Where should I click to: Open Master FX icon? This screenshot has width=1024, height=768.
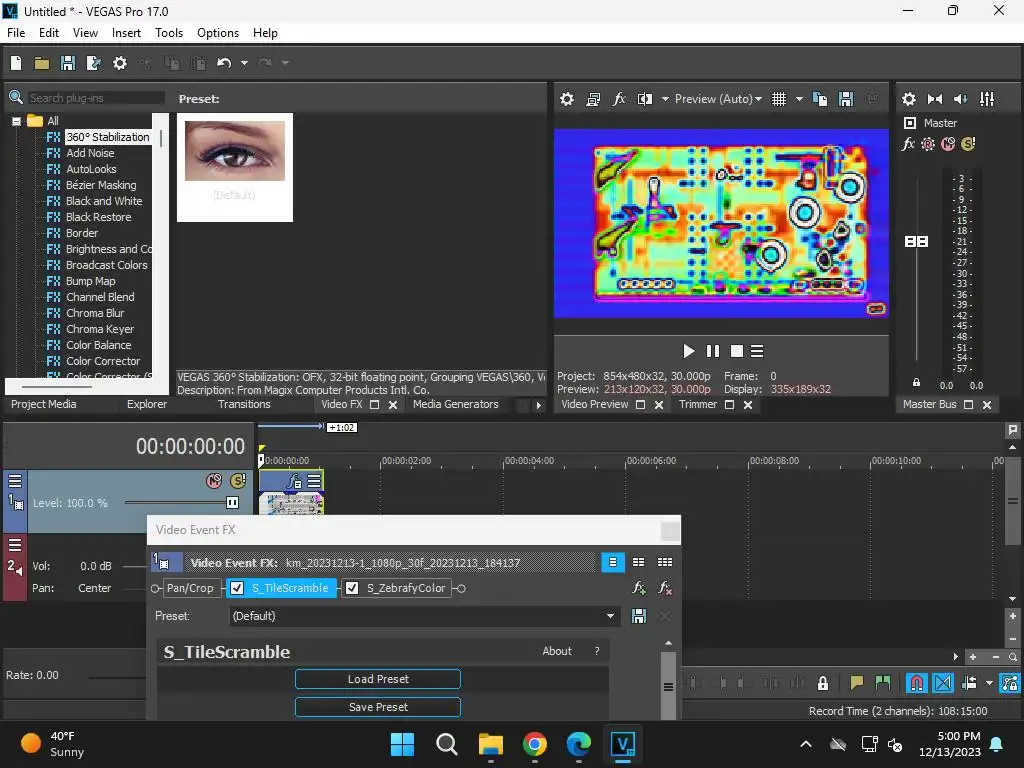(908, 144)
